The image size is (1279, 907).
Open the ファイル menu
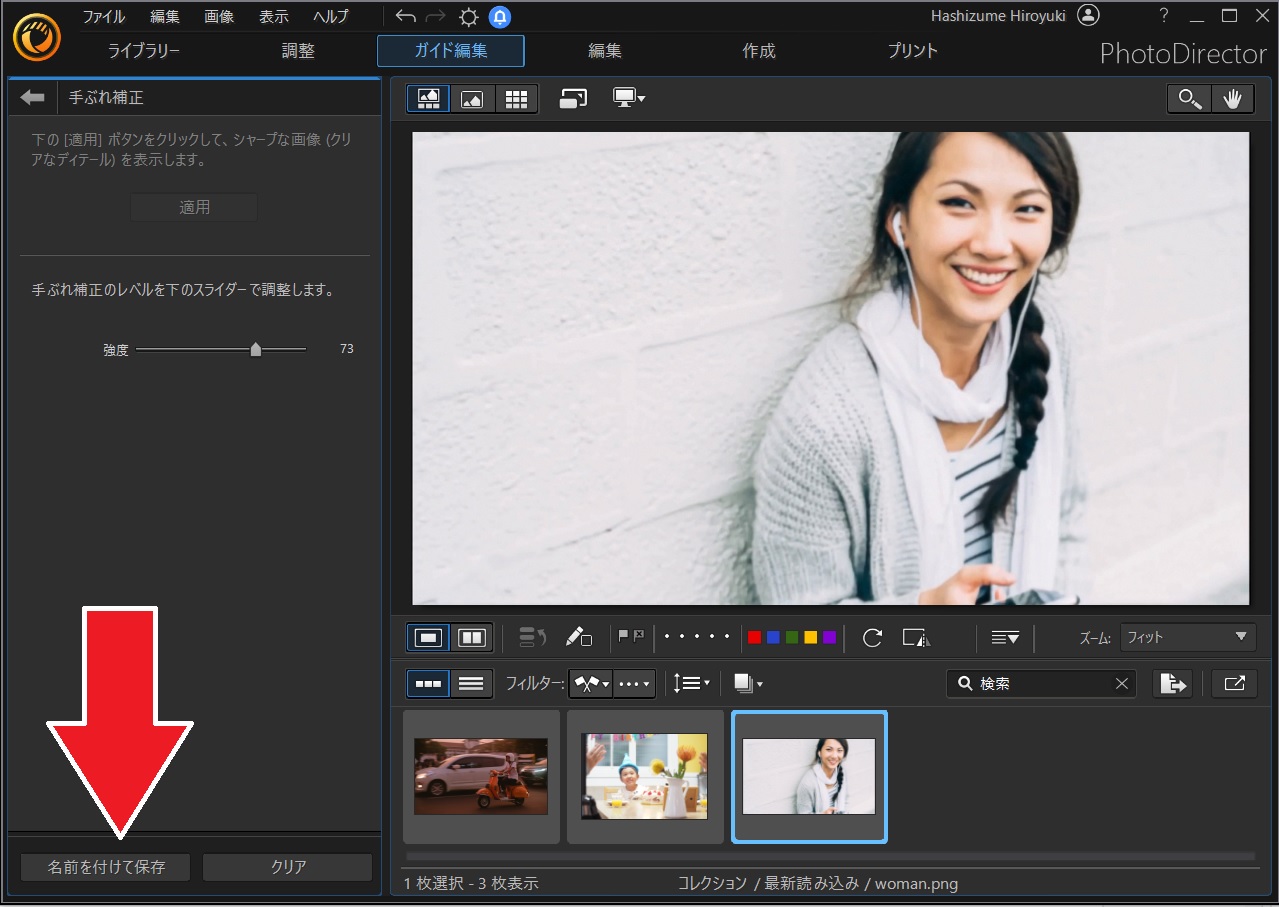tap(104, 17)
